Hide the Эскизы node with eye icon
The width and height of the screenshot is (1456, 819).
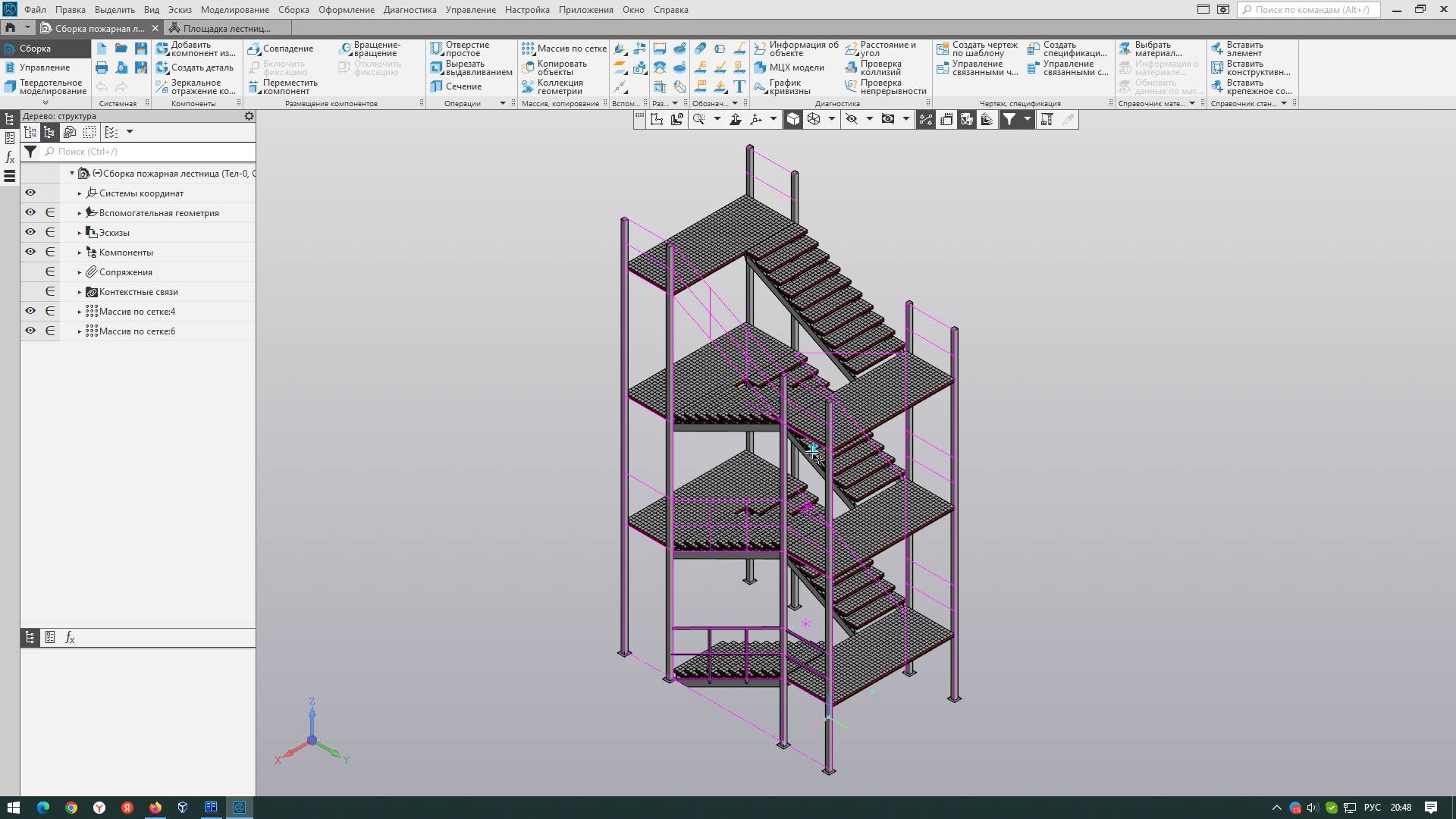[30, 232]
